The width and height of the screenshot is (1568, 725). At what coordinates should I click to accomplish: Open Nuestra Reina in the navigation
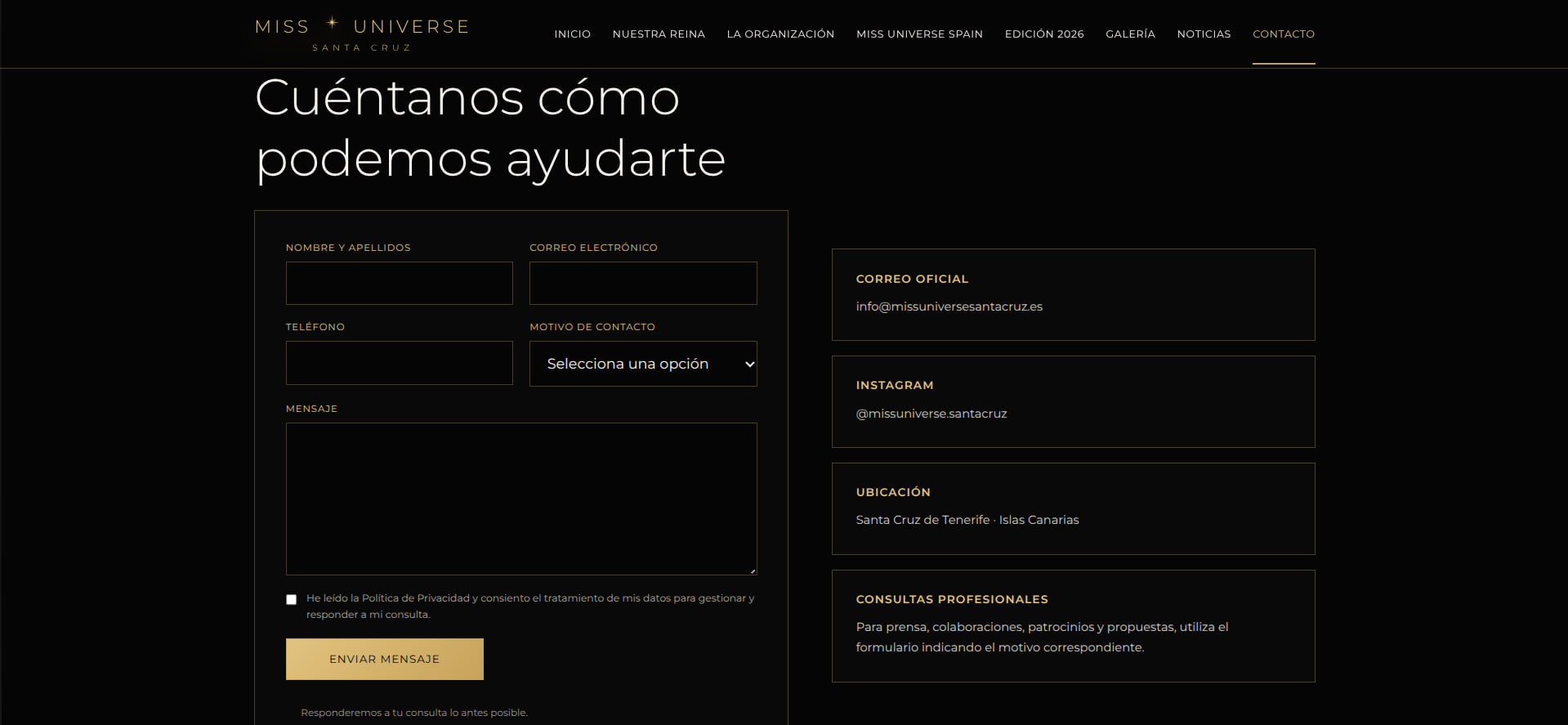[x=659, y=34]
